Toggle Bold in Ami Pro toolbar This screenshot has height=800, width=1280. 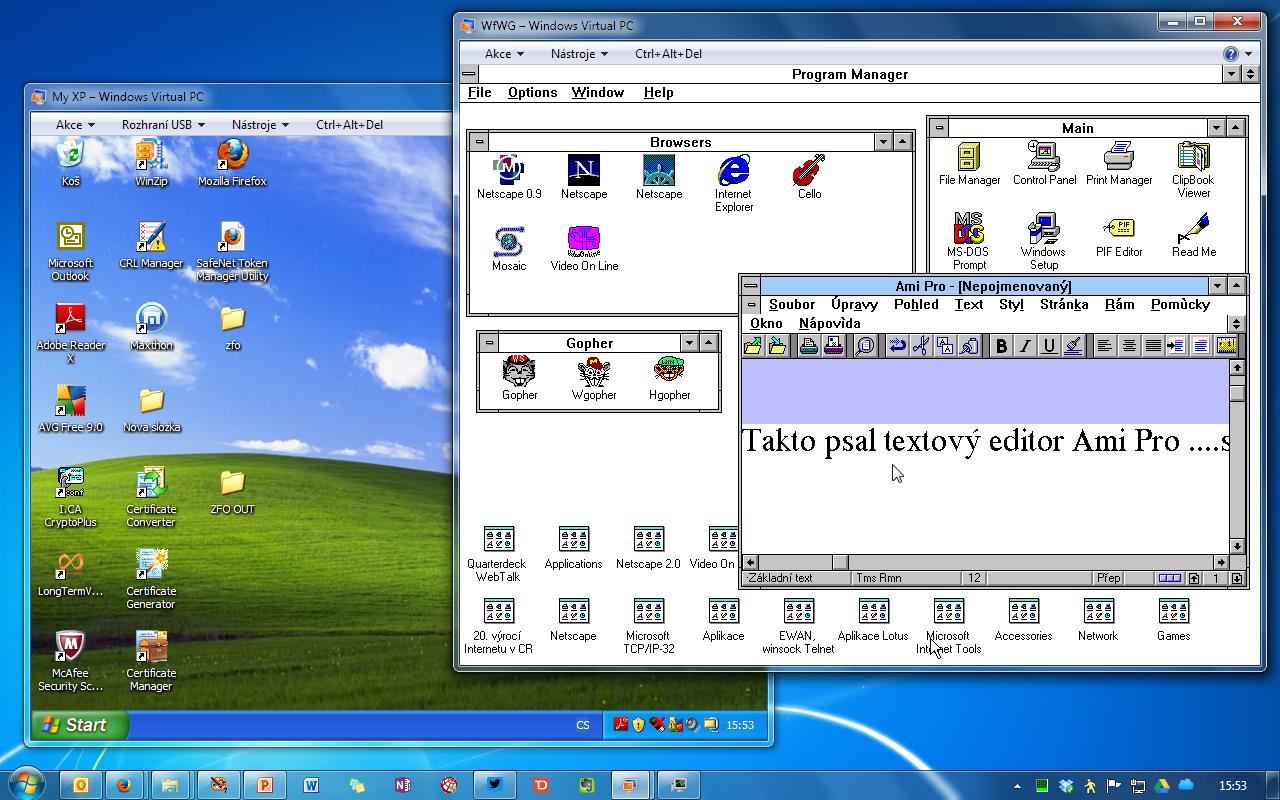click(1001, 346)
